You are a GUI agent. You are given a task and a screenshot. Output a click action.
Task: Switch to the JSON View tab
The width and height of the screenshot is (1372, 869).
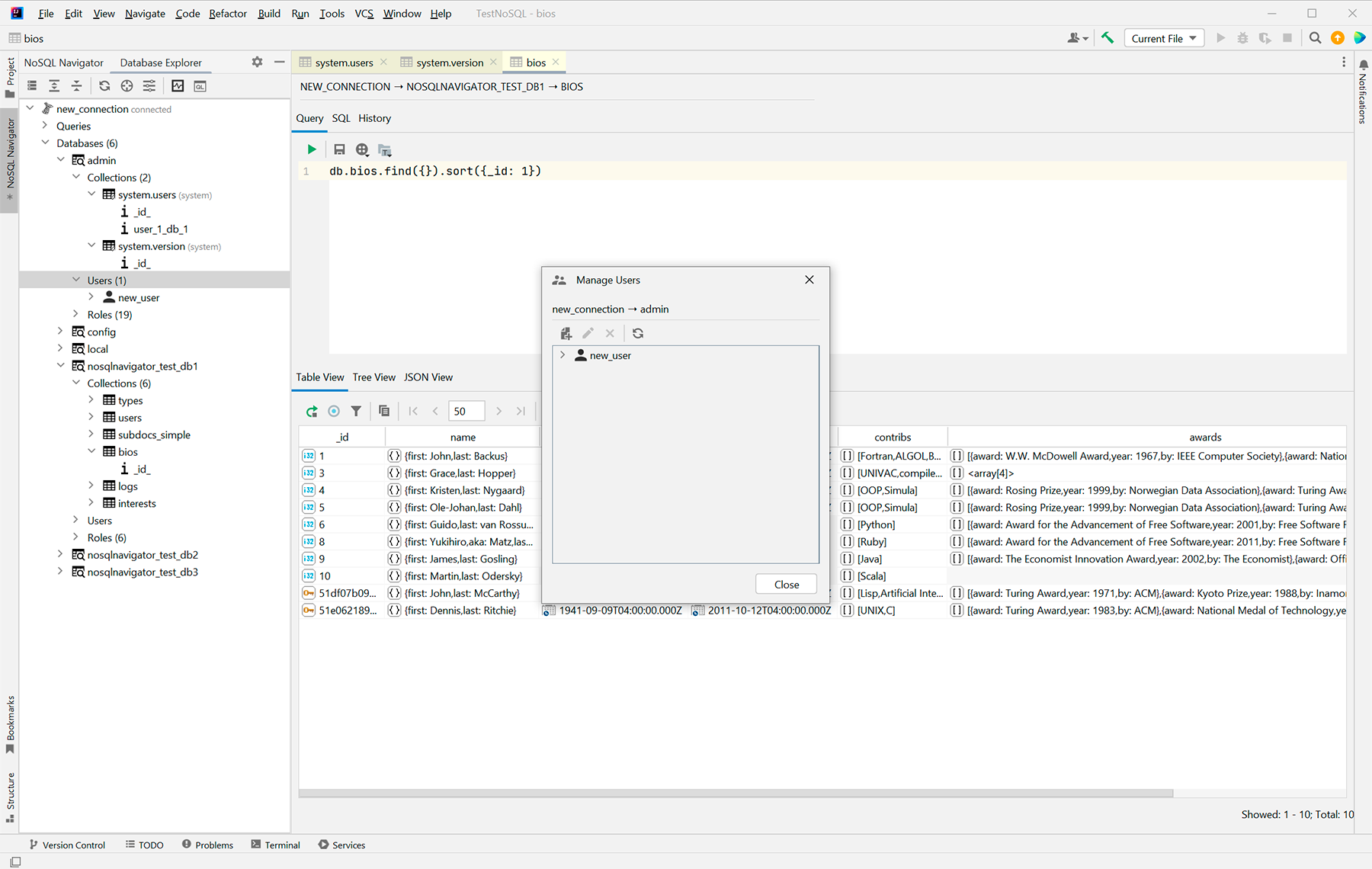(428, 377)
